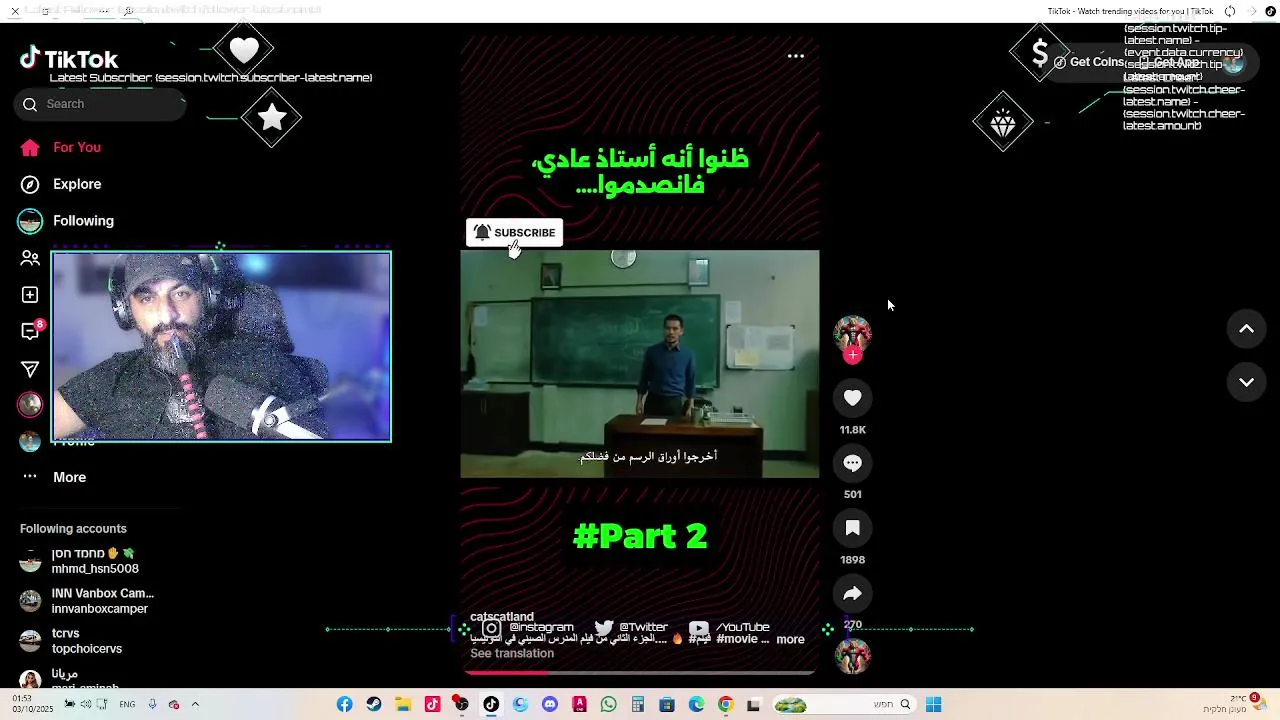Click the 501 comments count

(x=852, y=495)
